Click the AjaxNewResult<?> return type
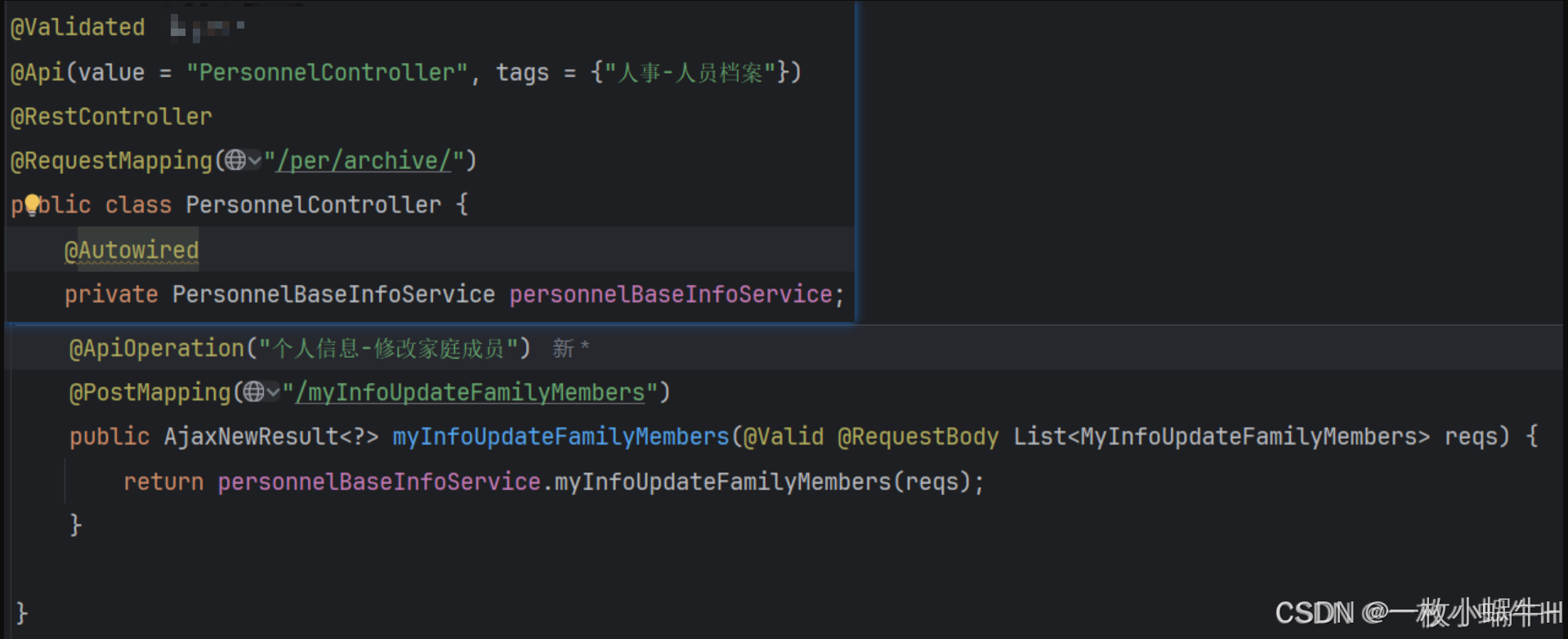Screen dimensions: 1568x639 (x=271, y=437)
